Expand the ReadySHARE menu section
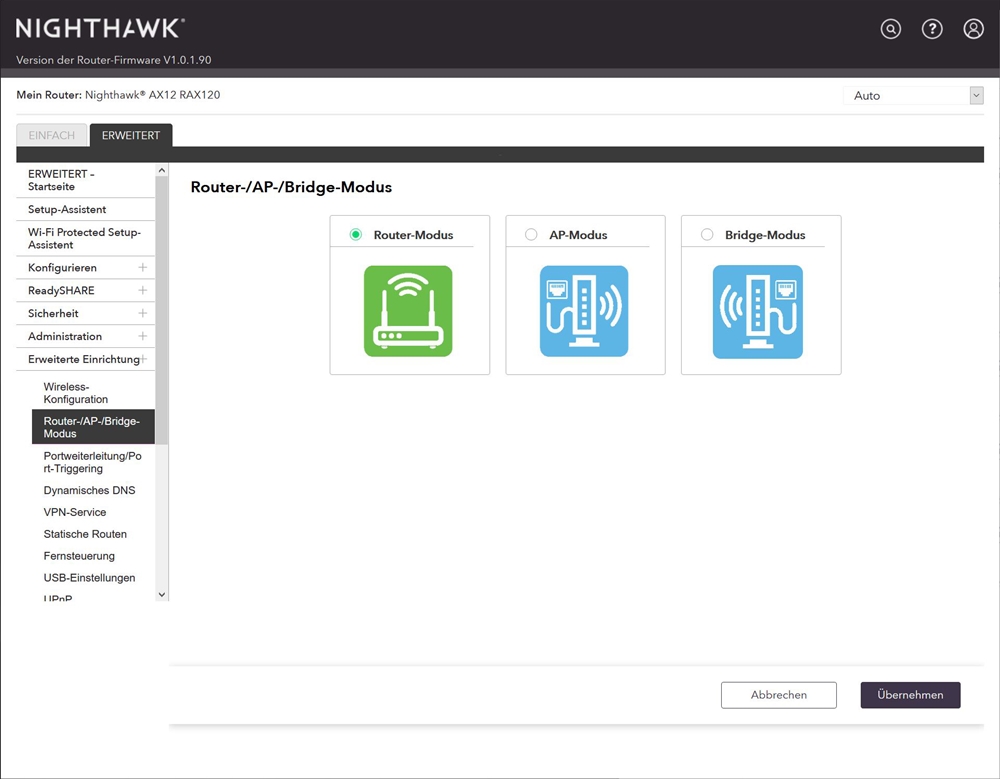This screenshot has width=1000, height=779. (x=143, y=291)
